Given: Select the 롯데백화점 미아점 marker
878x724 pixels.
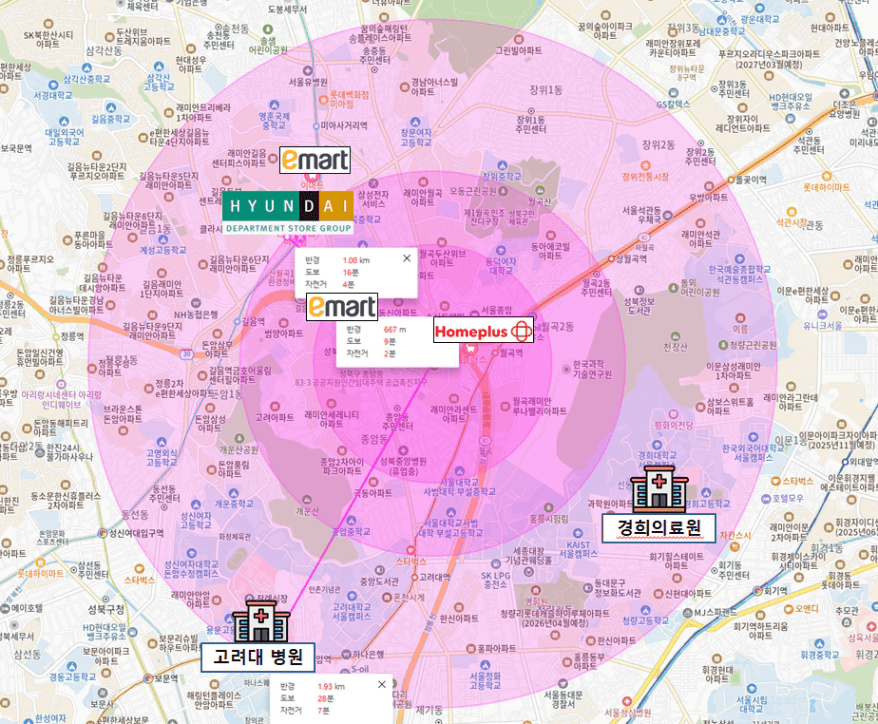Looking at the screenshot, I should pyautogui.click(x=323, y=100).
